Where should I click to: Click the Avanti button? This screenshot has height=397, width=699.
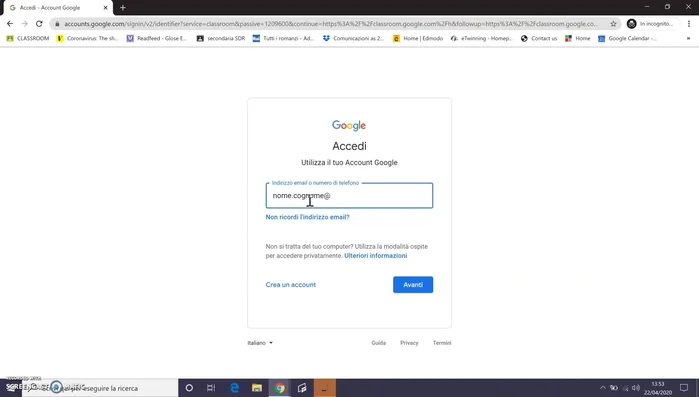(x=413, y=285)
